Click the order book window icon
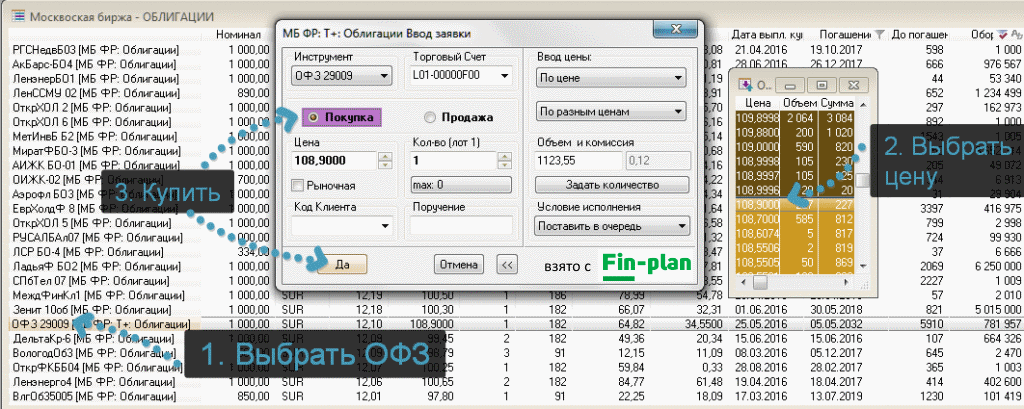This screenshot has height=409, width=1024. (x=744, y=84)
